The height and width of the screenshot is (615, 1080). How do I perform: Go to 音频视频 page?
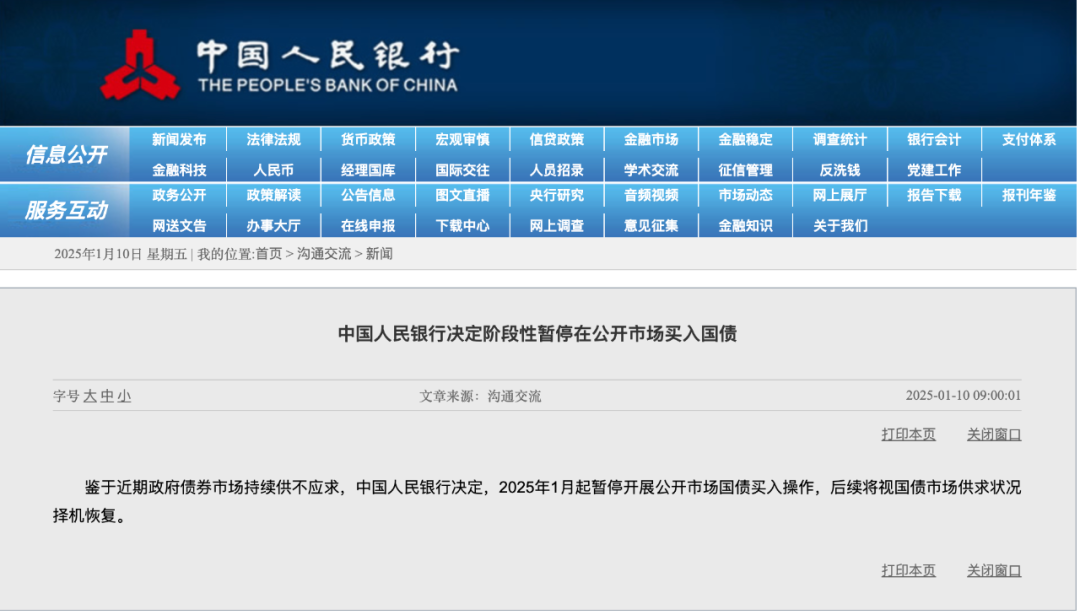[x=651, y=196]
